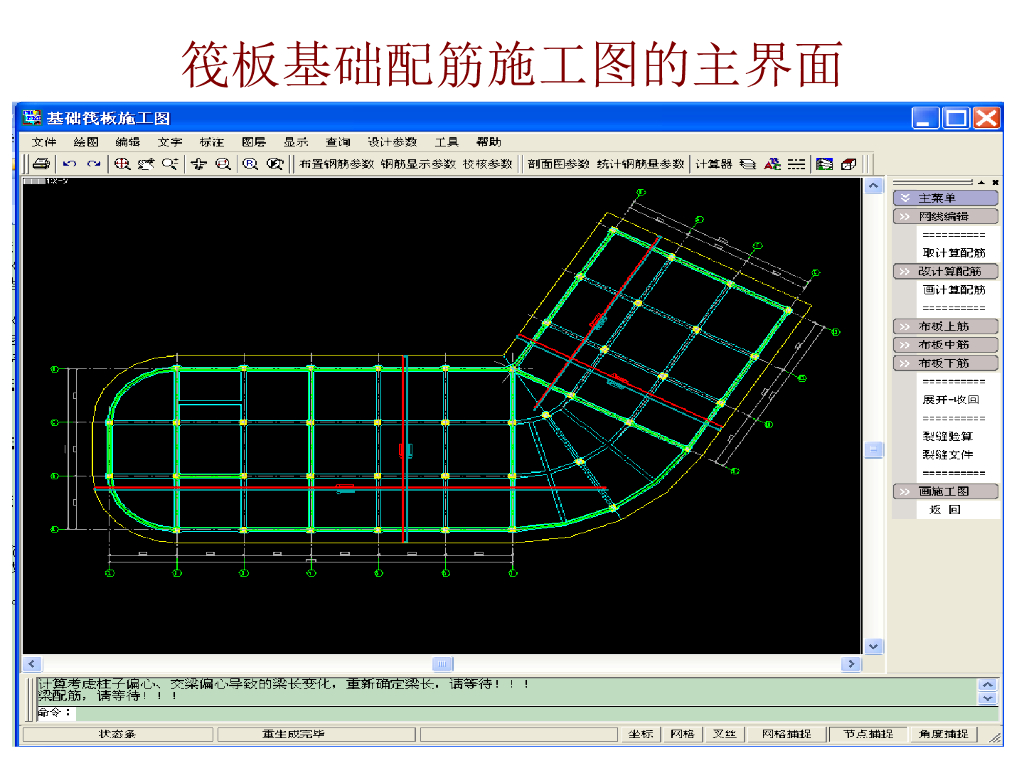Open the 图层 menu in the menu bar
The height and width of the screenshot is (768, 1024).
[x=254, y=142]
